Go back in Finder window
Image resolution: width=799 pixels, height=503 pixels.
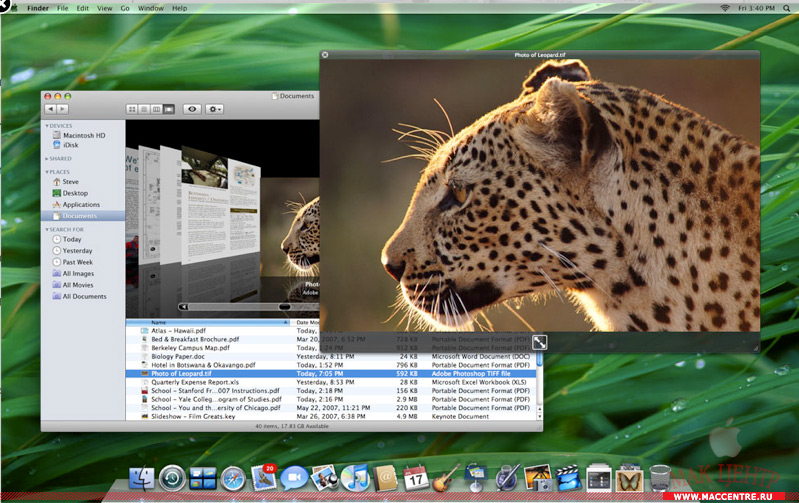tap(50, 109)
